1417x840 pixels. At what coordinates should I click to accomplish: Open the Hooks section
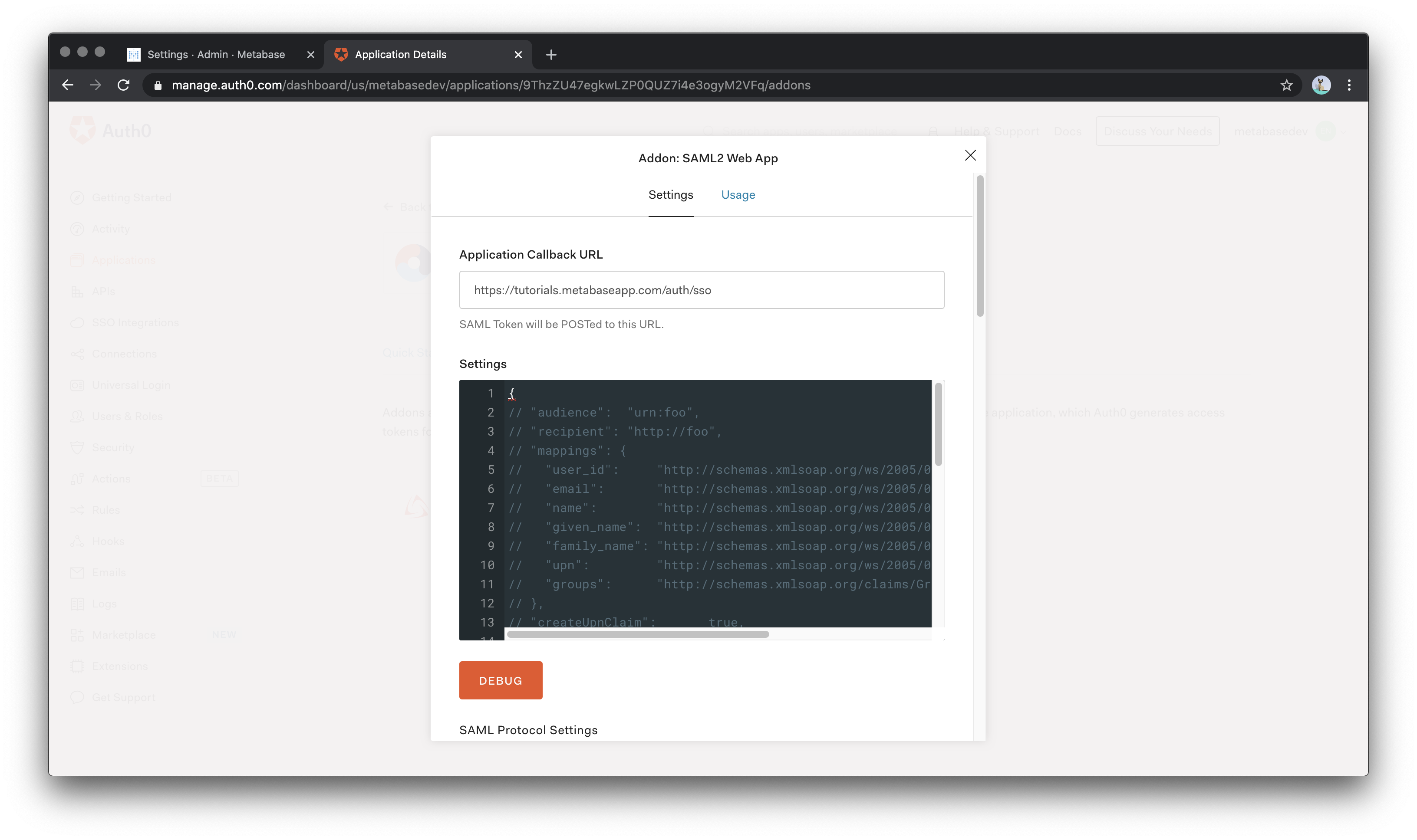click(108, 541)
